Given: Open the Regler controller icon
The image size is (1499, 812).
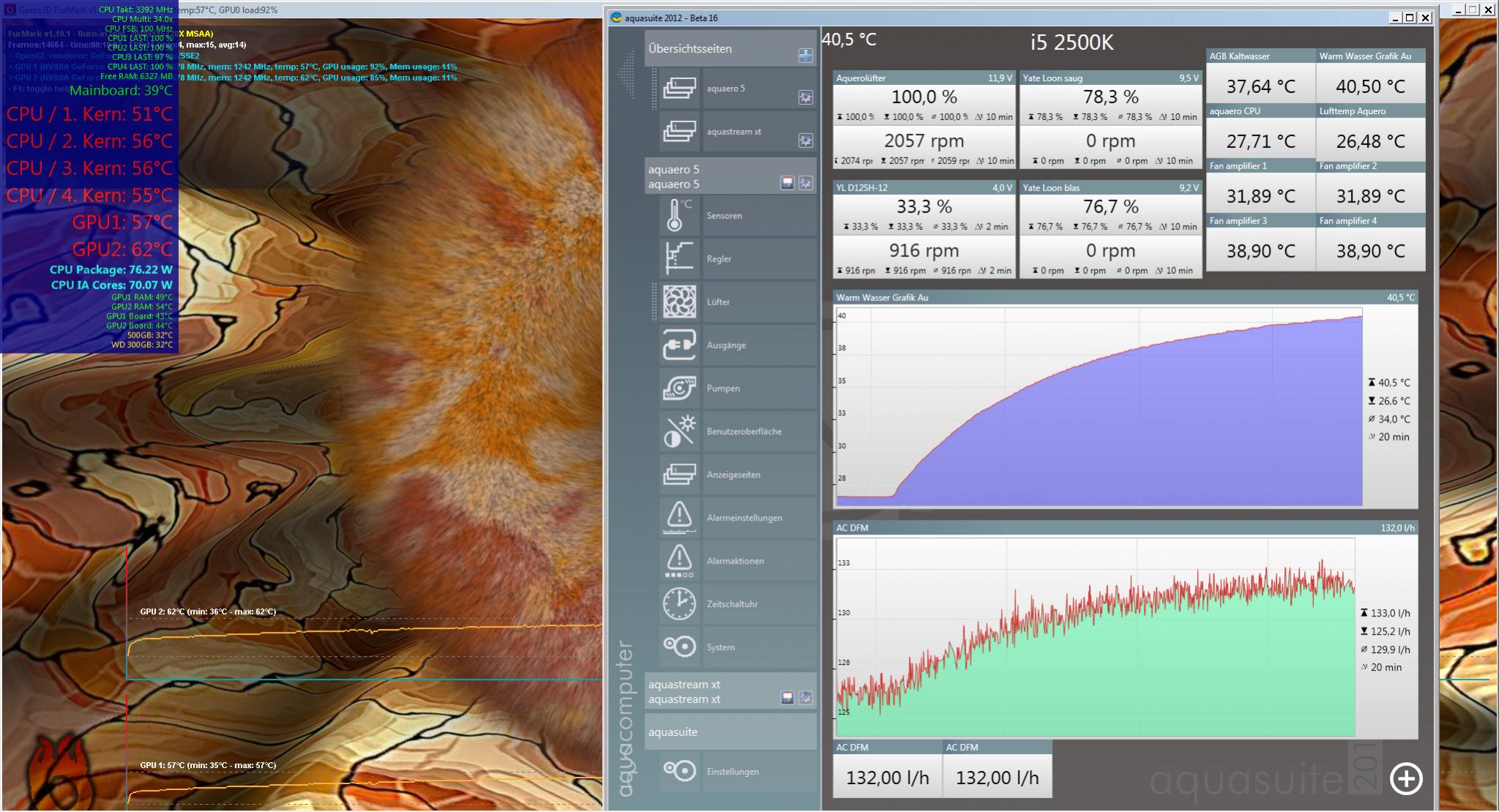Looking at the screenshot, I should tap(679, 258).
